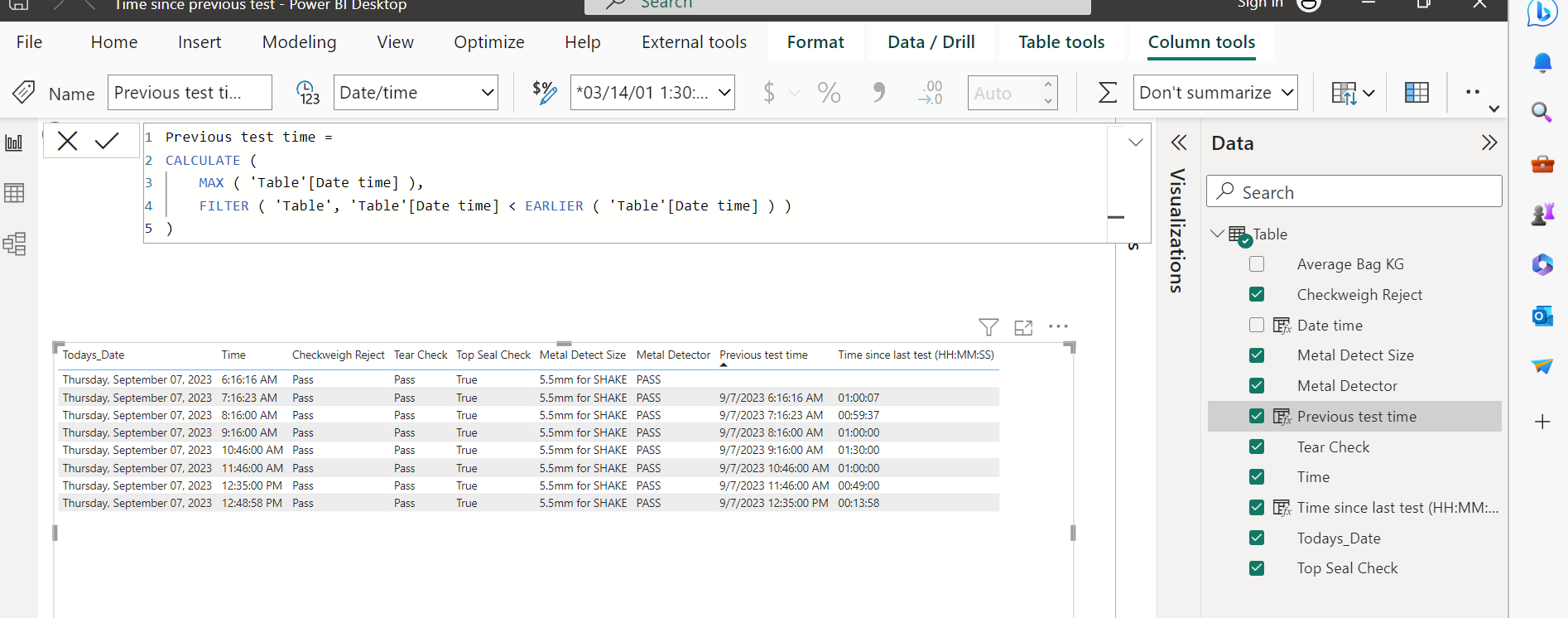Expand the formula bar chevron
Viewport: 1568px width, 618px height.
pyautogui.click(x=1136, y=142)
